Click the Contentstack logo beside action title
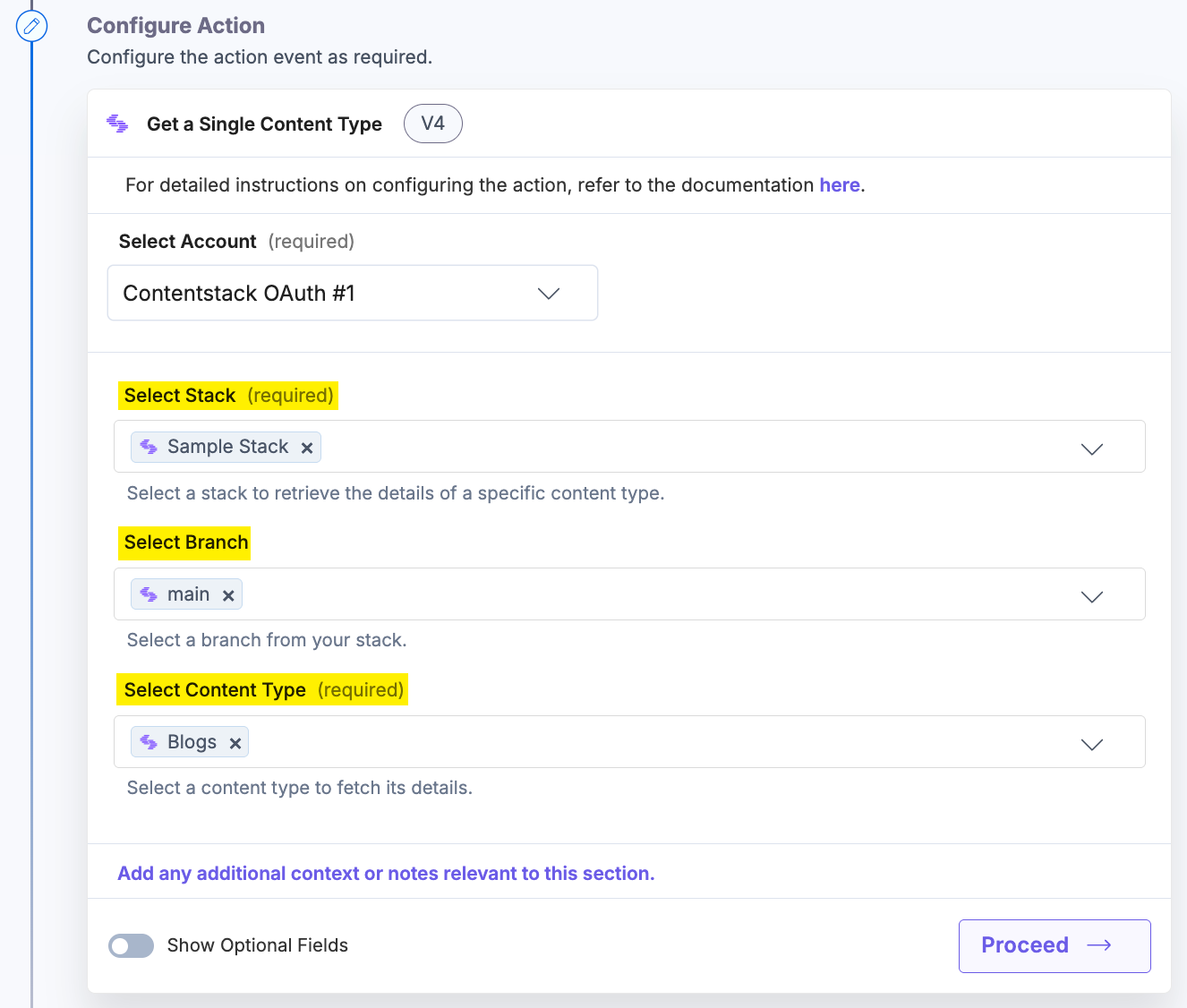The width and height of the screenshot is (1187, 1008). (x=117, y=124)
